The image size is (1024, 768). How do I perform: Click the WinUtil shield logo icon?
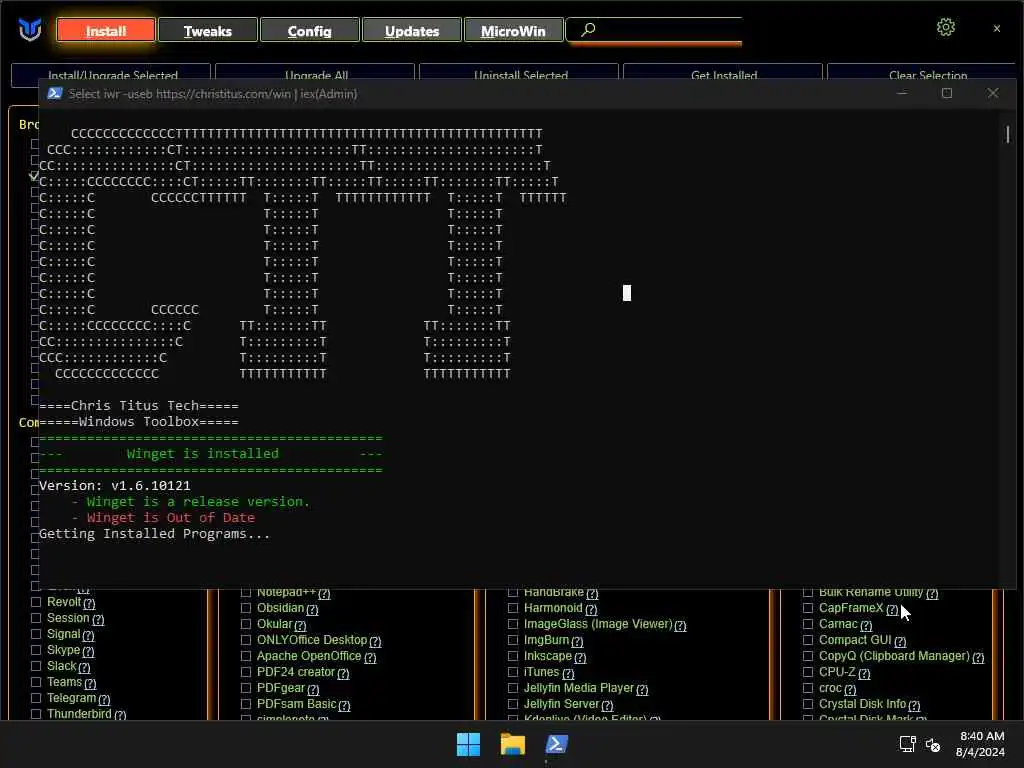click(x=30, y=29)
